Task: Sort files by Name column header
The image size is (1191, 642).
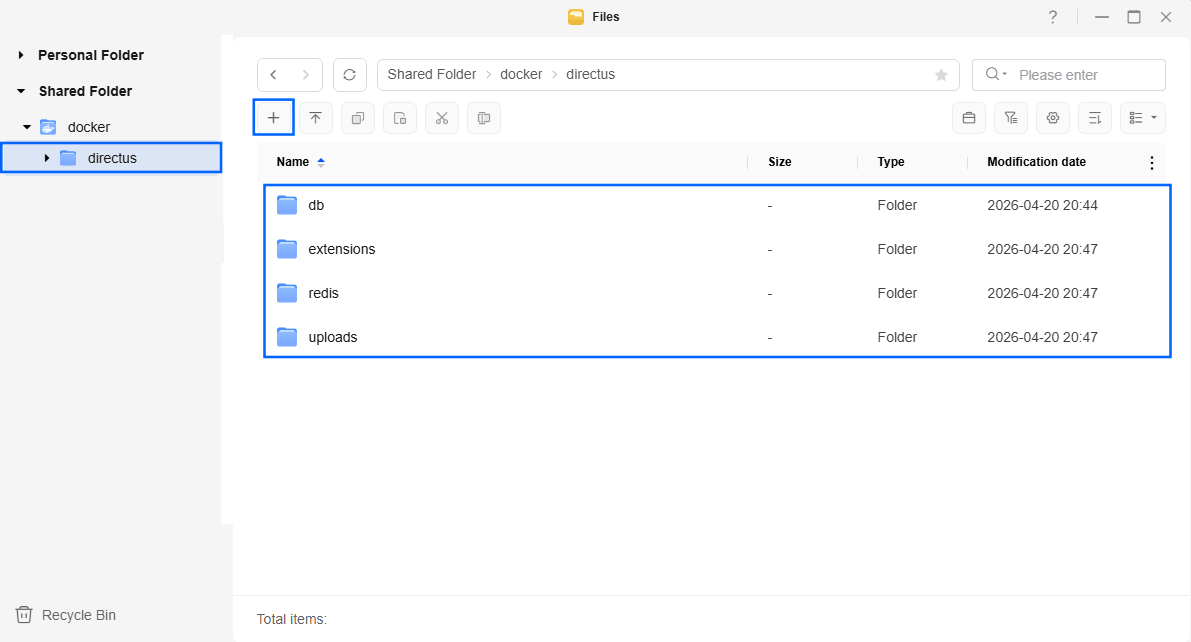Action: (293, 162)
